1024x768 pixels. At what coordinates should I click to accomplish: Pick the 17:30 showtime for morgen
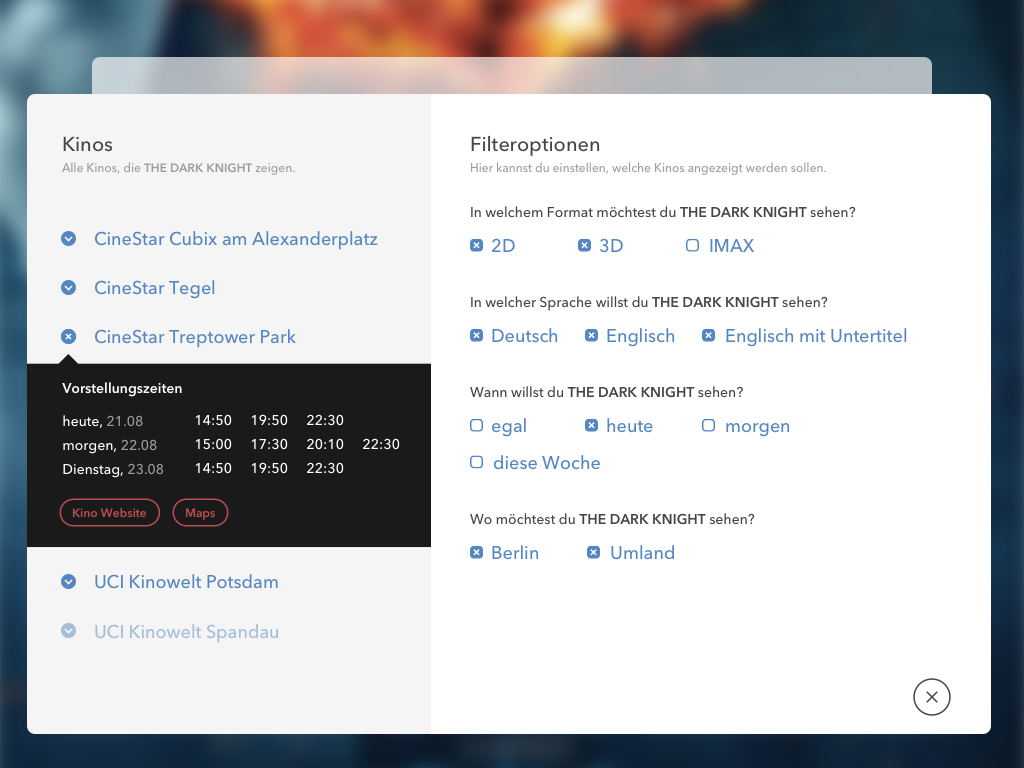(269, 445)
